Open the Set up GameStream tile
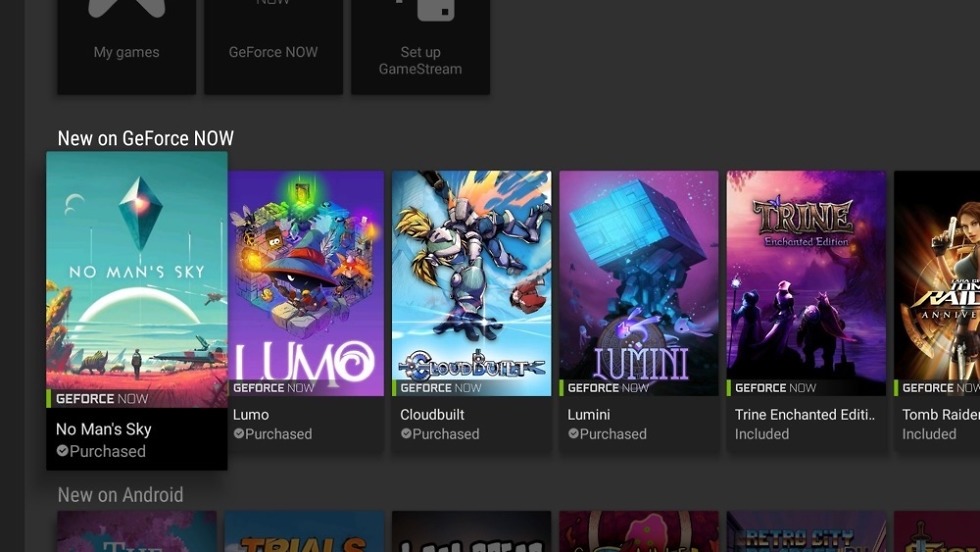 pyautogui.click(x=420, y=47)
